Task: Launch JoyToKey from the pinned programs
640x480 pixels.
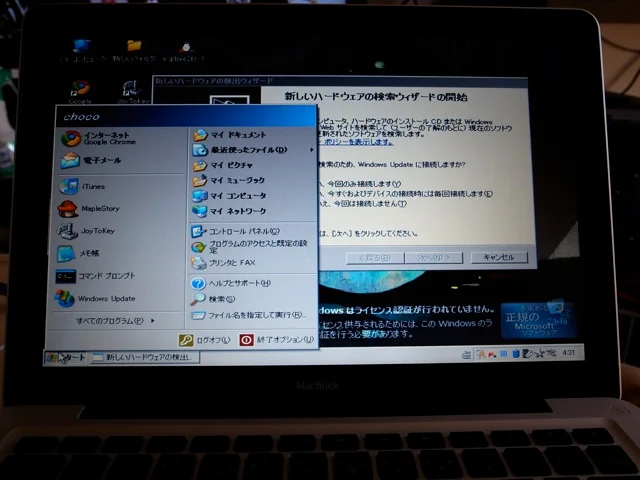Action: click(x=97, y=231)
